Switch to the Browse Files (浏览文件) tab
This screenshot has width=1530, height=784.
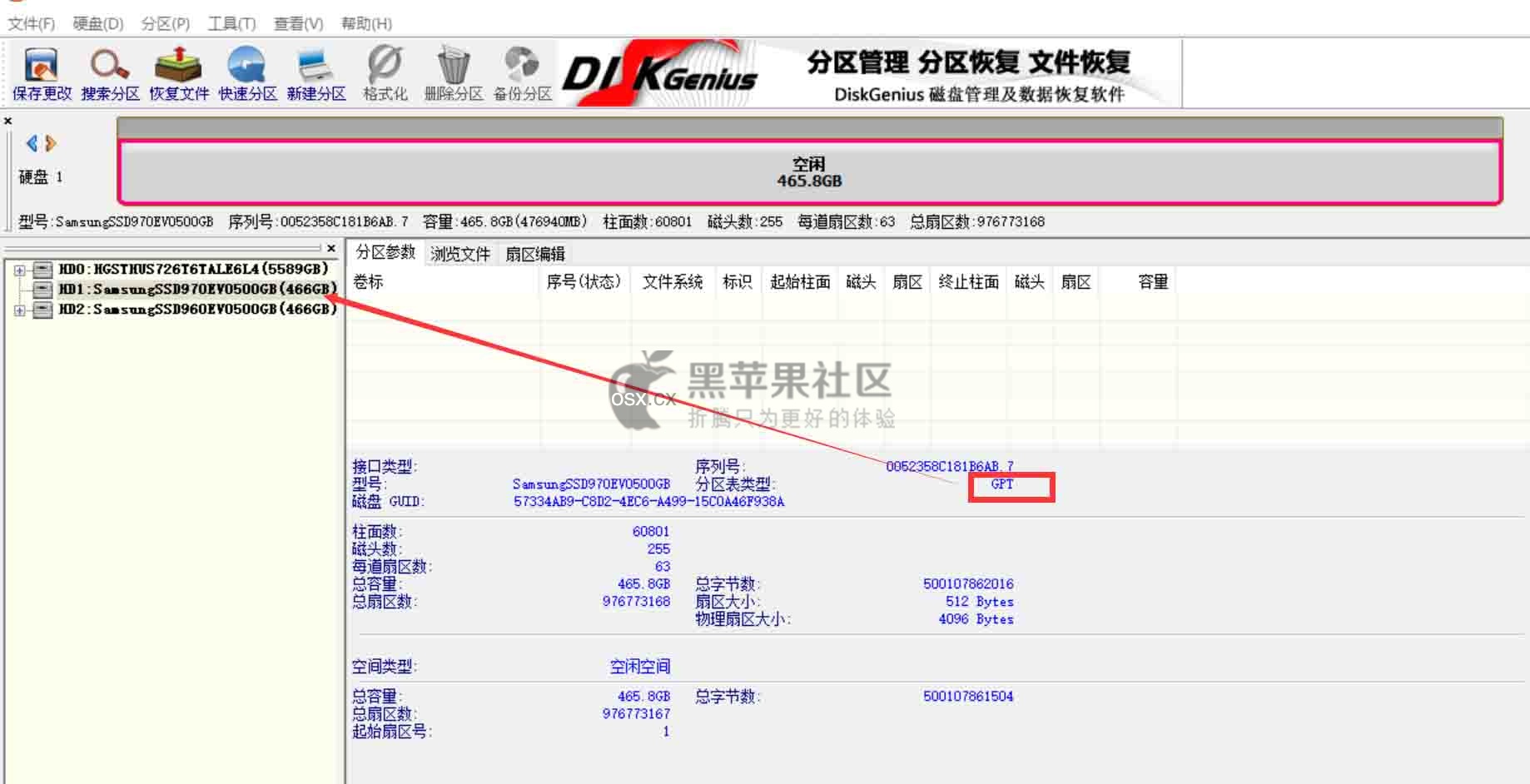coord(460,254)
